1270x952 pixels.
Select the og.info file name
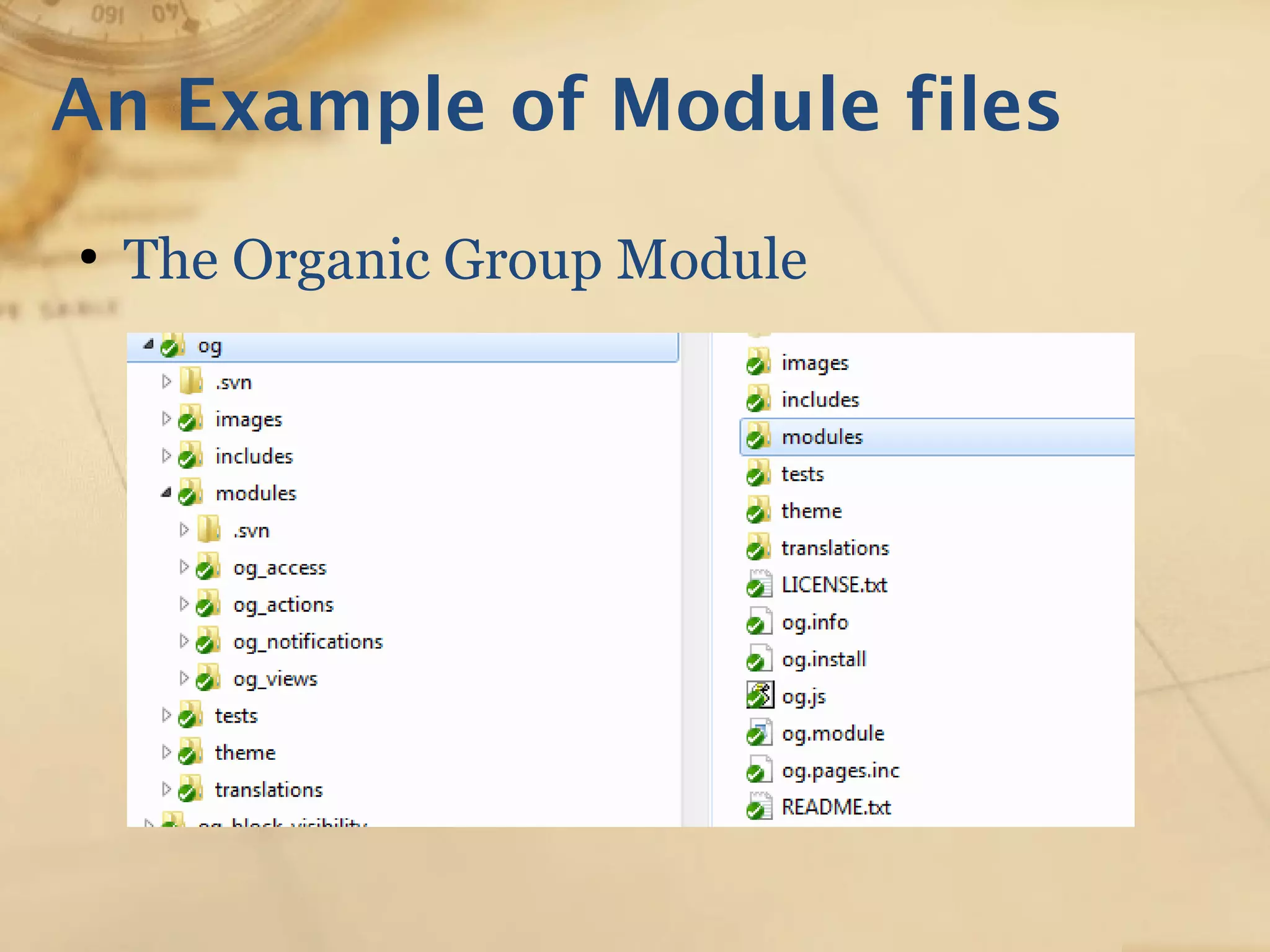point(815,622)
